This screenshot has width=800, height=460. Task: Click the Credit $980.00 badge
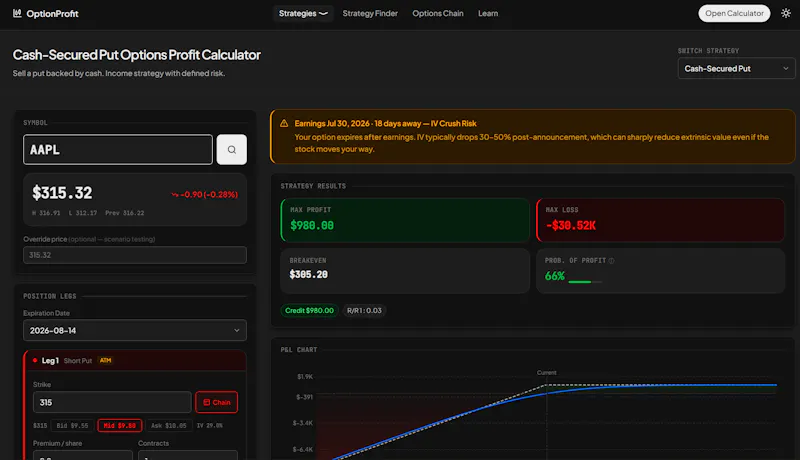(309, 311)
